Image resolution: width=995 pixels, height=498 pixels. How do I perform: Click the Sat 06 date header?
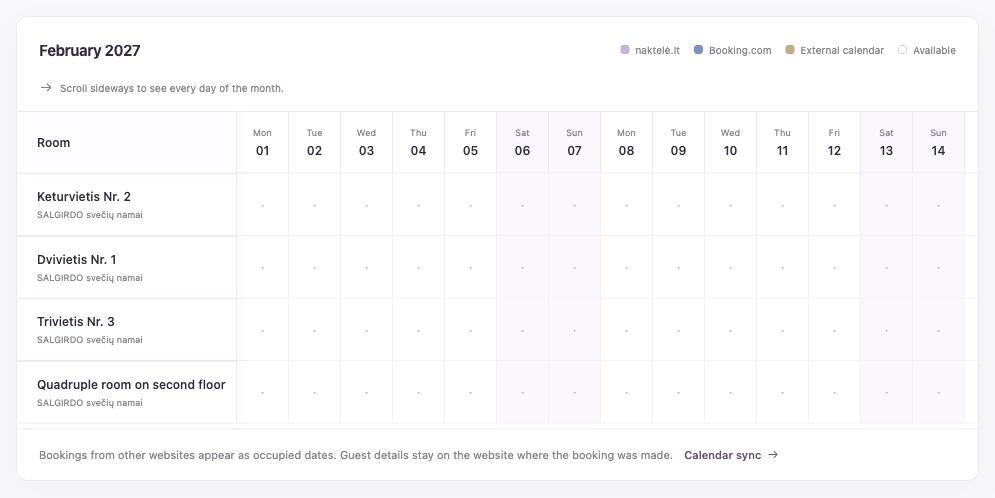coord(523,143)
